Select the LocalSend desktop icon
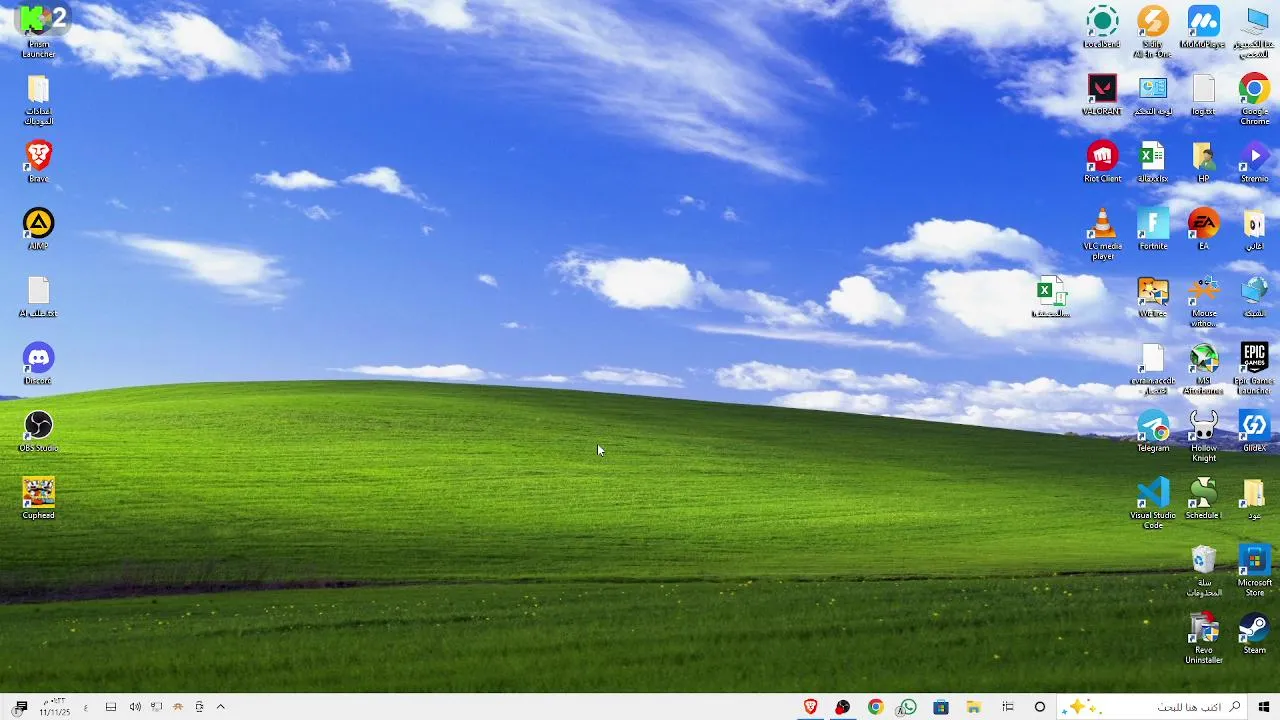The width and height of the screenshot is (1280, 720). pos(1102,27)
